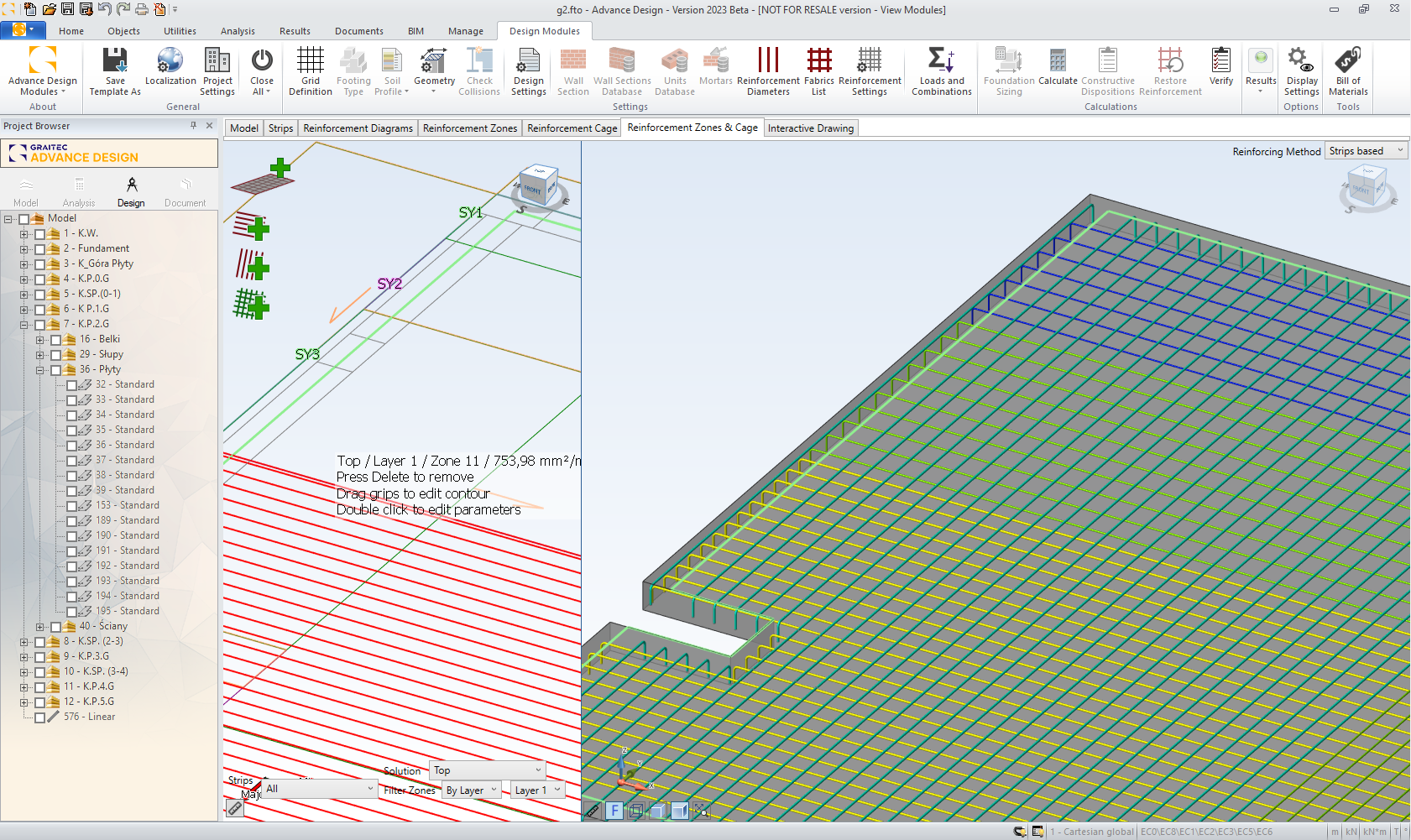Image resolution: width=1411 pixels, height=840 pixels.
Task: Click the Close All power icon
Action: tap(262, 60)
